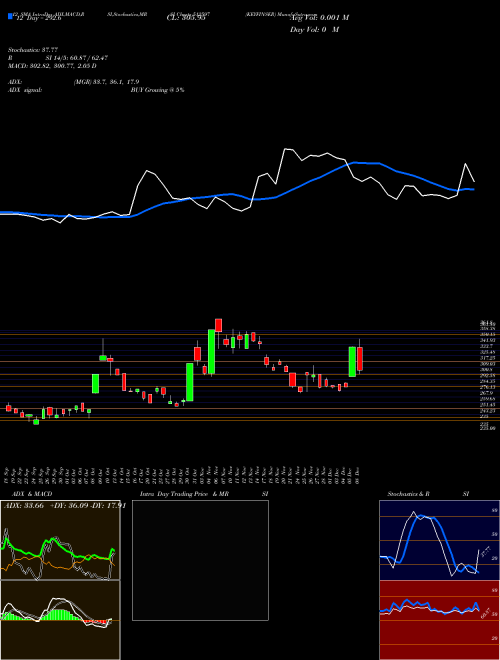The width and height of the screenshot is (500, 660).
Task: Click the blue Stochastics chart panel
Action: pyautogui.click(x=439, y=540)
